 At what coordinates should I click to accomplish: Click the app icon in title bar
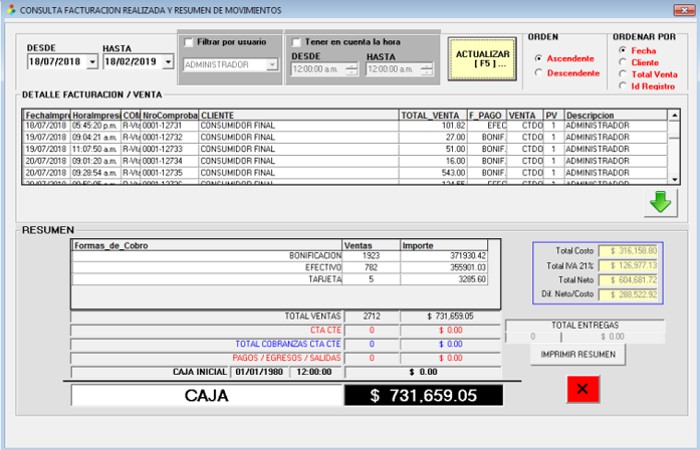click(10, 9)
